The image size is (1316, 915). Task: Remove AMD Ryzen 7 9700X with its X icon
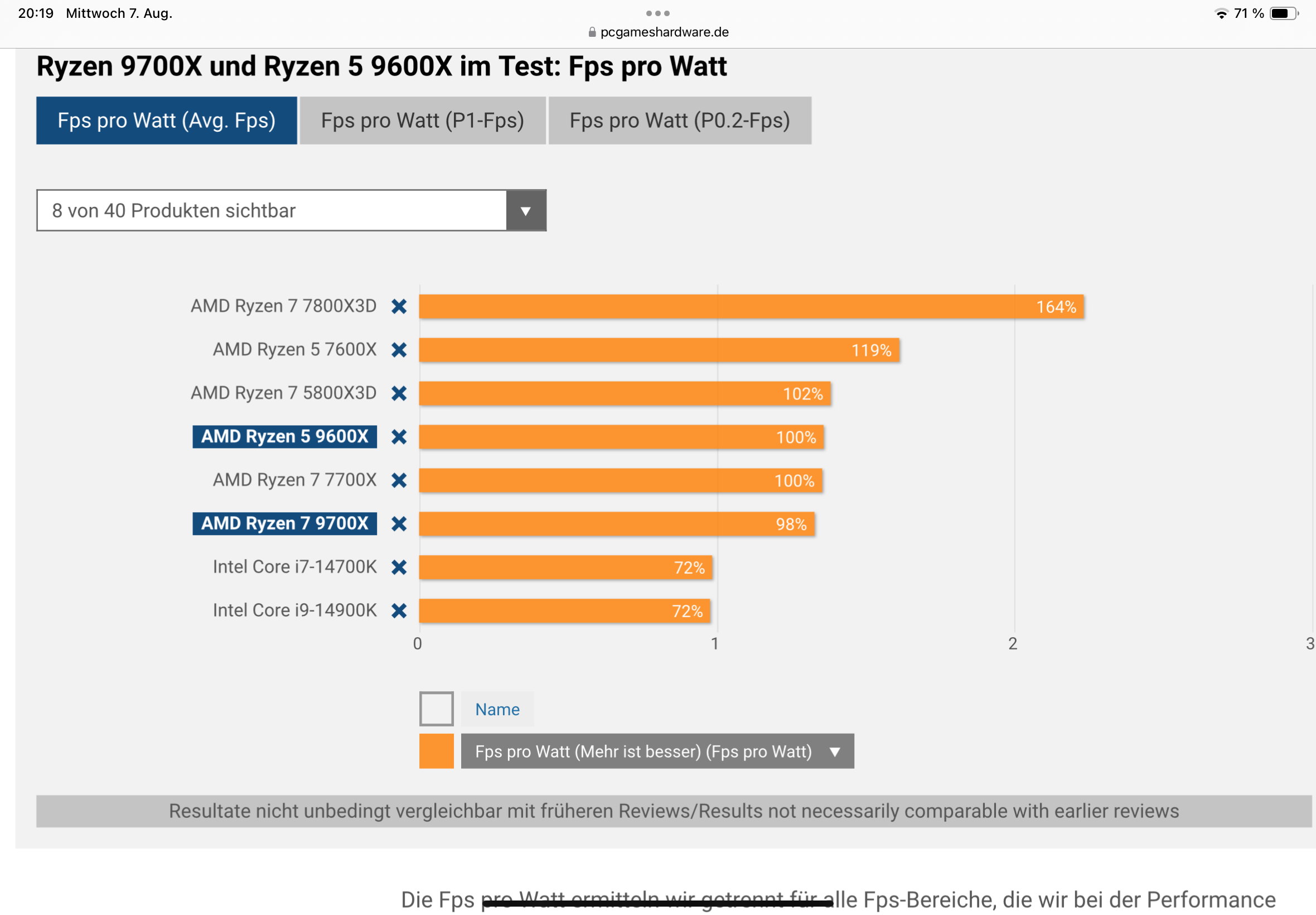point(399,523)
